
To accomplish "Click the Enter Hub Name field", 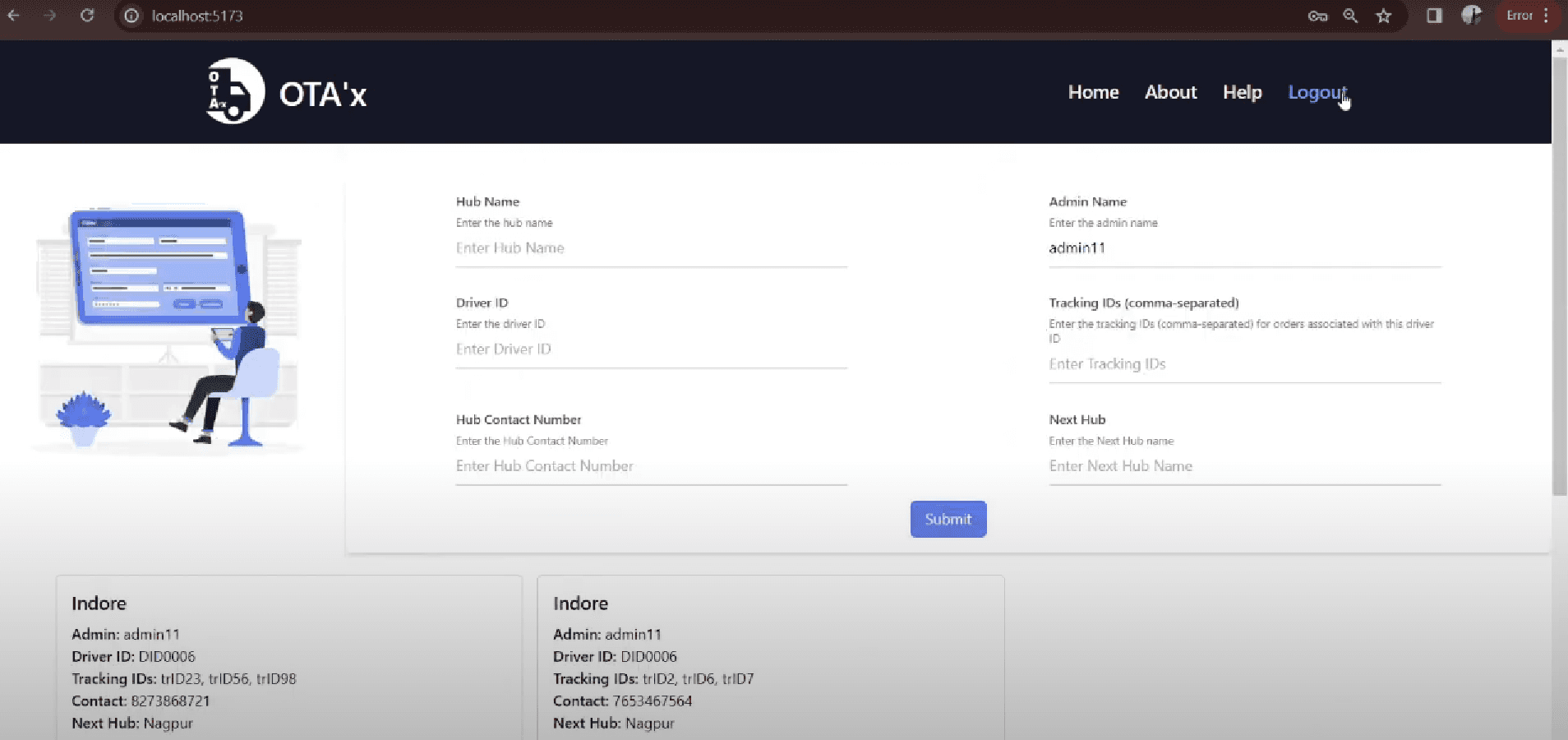I will point(649,248).
